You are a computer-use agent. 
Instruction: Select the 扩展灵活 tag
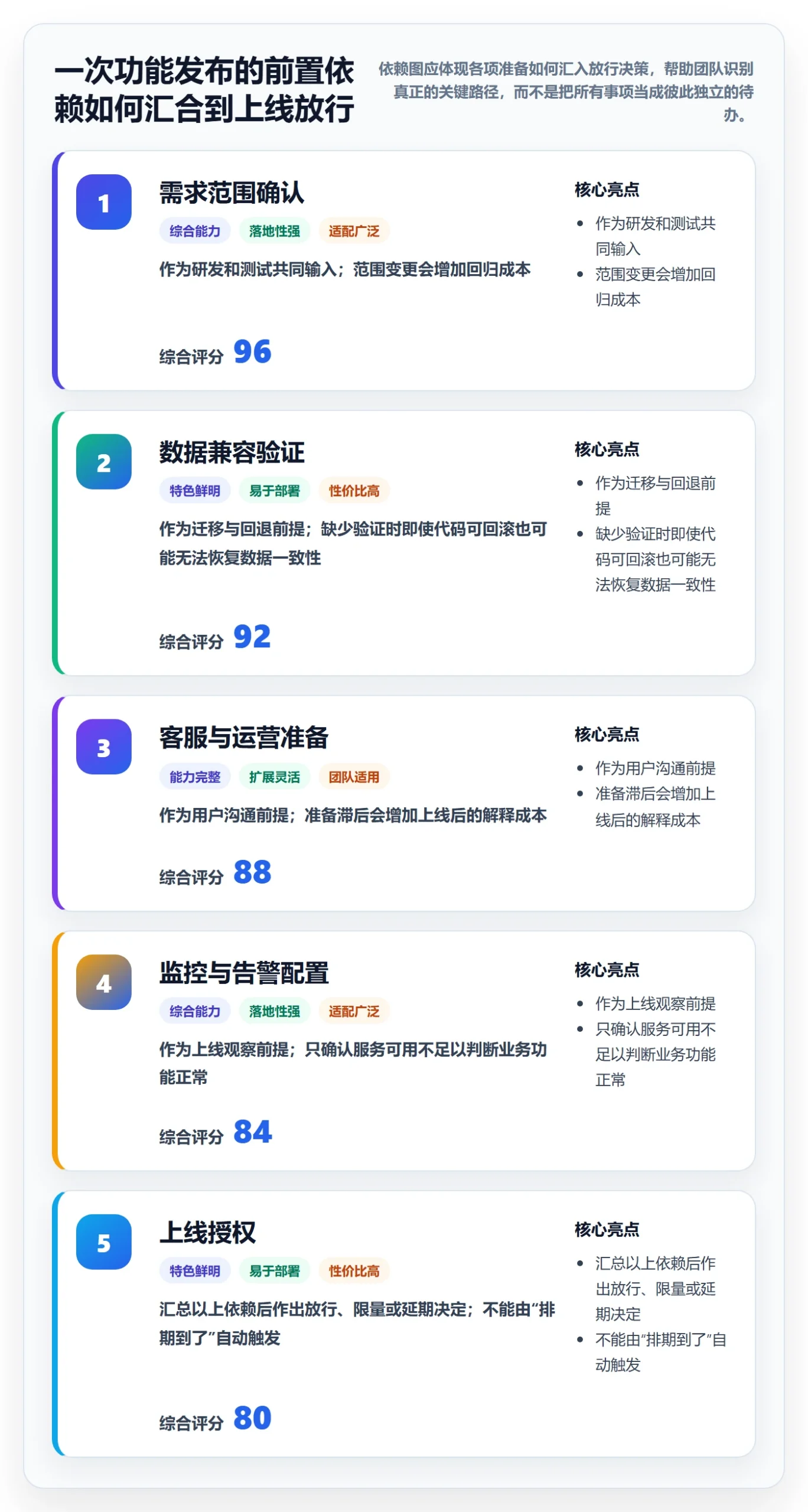point(275,777)
